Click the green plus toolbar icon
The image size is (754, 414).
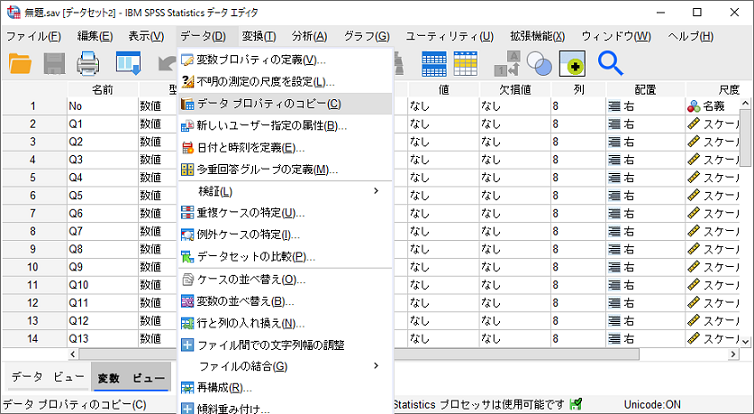click(x=572, y=64)
